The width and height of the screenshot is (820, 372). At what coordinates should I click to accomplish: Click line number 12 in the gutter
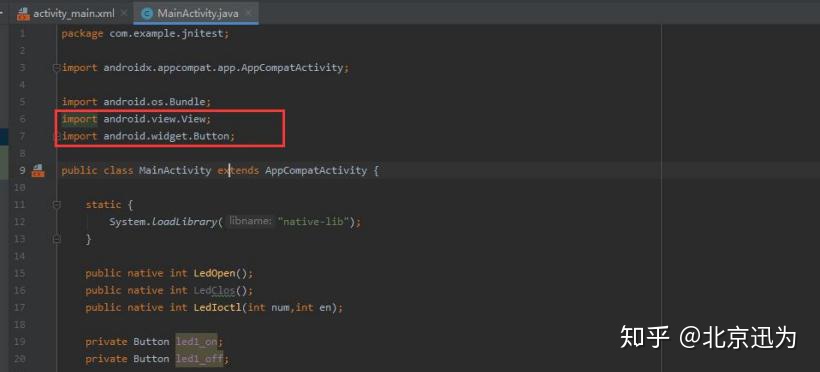[x=19, y=222]
